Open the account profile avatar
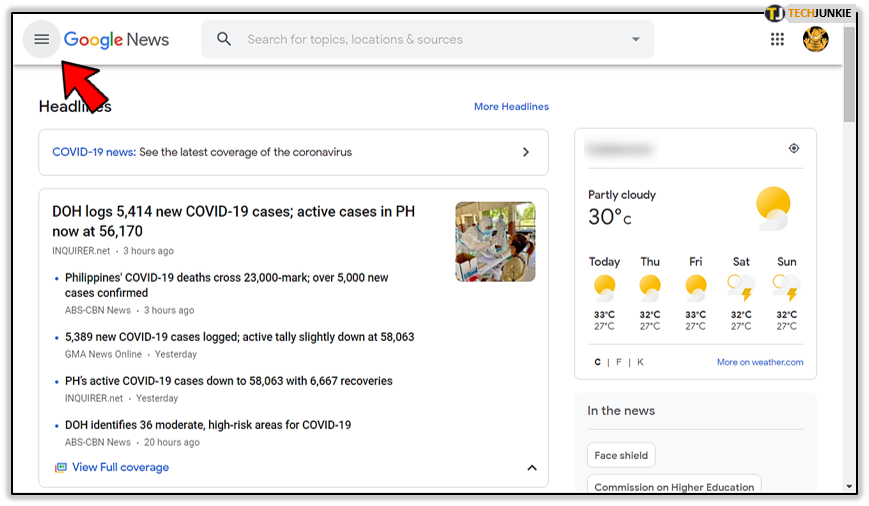 tap(815, 39)
